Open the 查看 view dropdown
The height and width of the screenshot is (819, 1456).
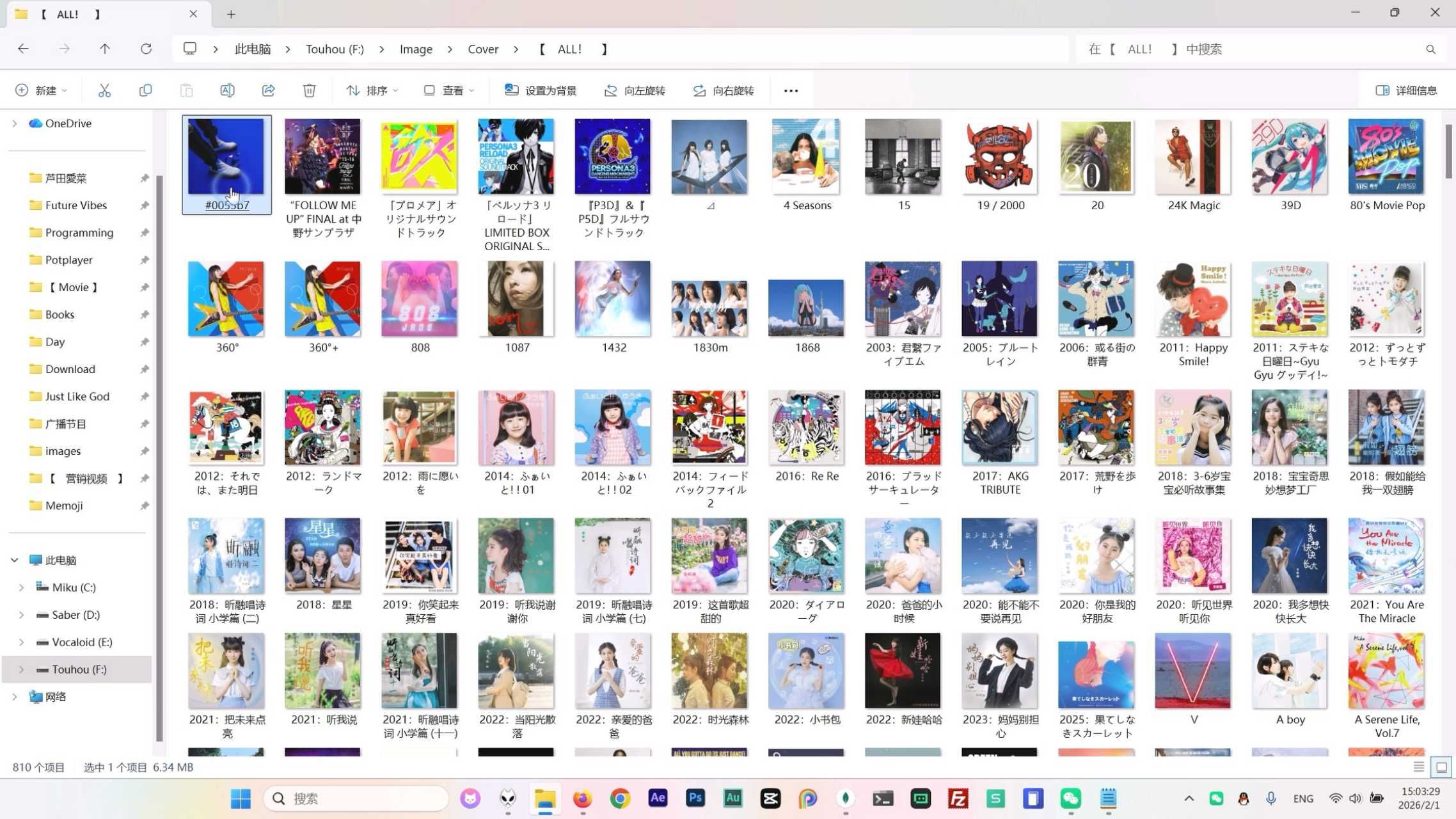[x=449, y=90]
